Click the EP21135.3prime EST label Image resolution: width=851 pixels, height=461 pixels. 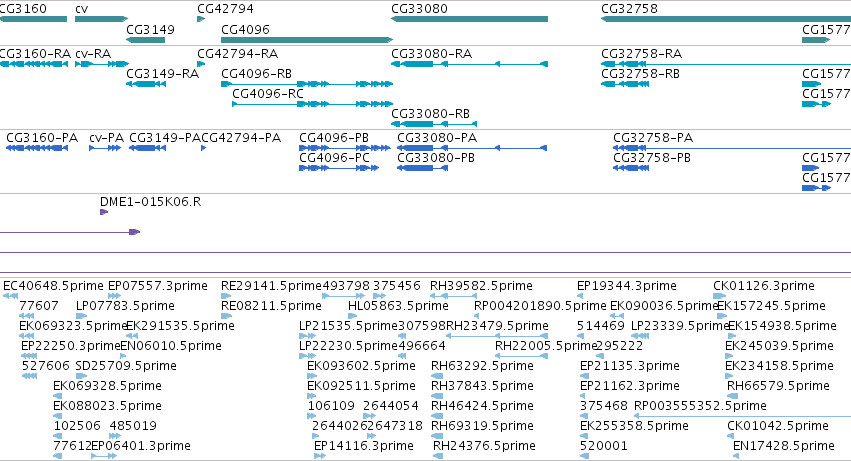(x=630, y=367)
